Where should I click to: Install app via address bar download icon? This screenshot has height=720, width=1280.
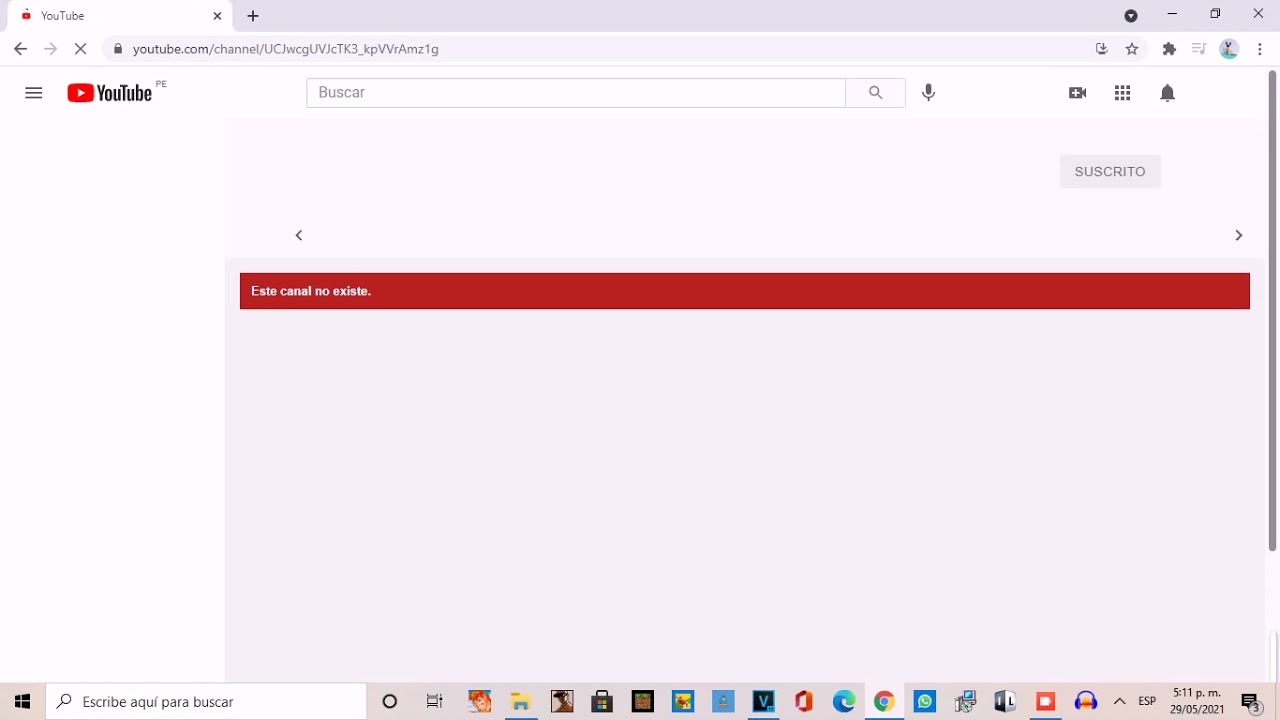1102,49
